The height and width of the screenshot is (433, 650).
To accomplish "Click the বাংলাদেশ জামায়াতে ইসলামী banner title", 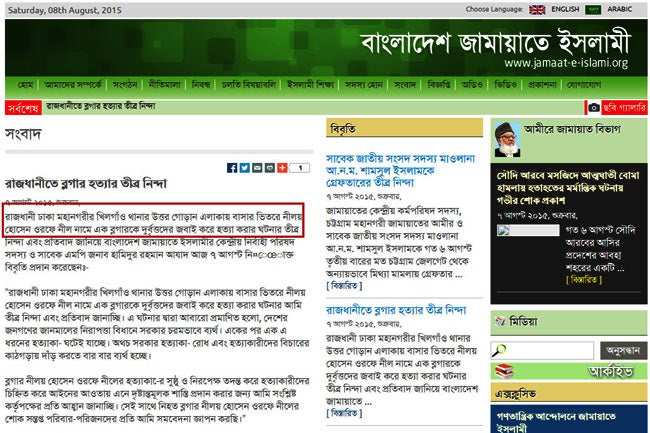I will (495, 41).
